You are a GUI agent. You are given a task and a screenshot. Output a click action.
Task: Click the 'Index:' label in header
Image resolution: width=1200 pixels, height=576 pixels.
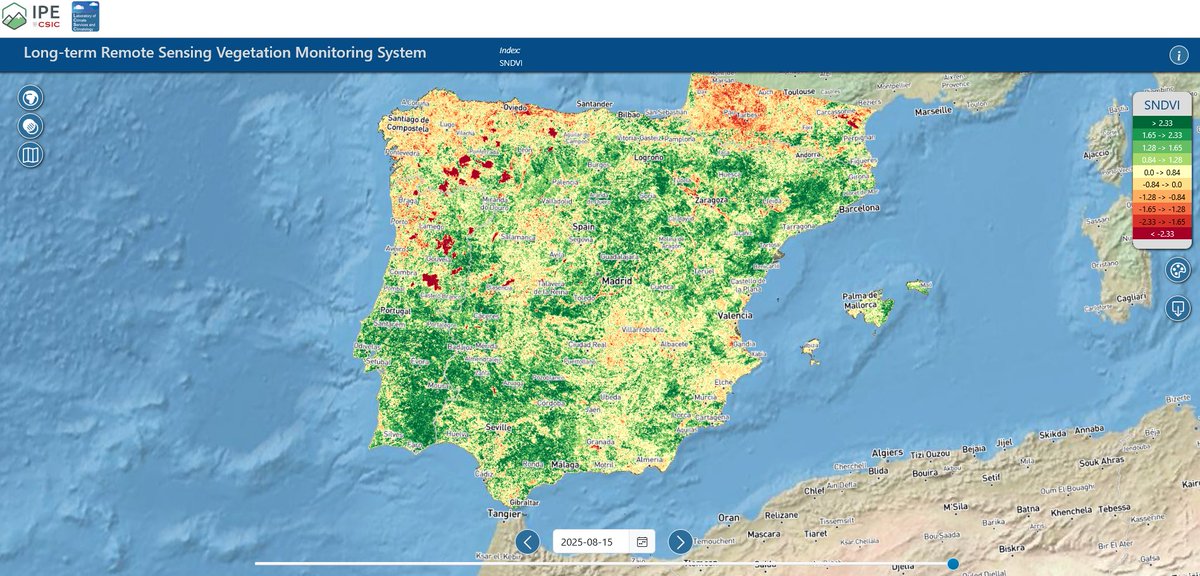pos(510,50)
